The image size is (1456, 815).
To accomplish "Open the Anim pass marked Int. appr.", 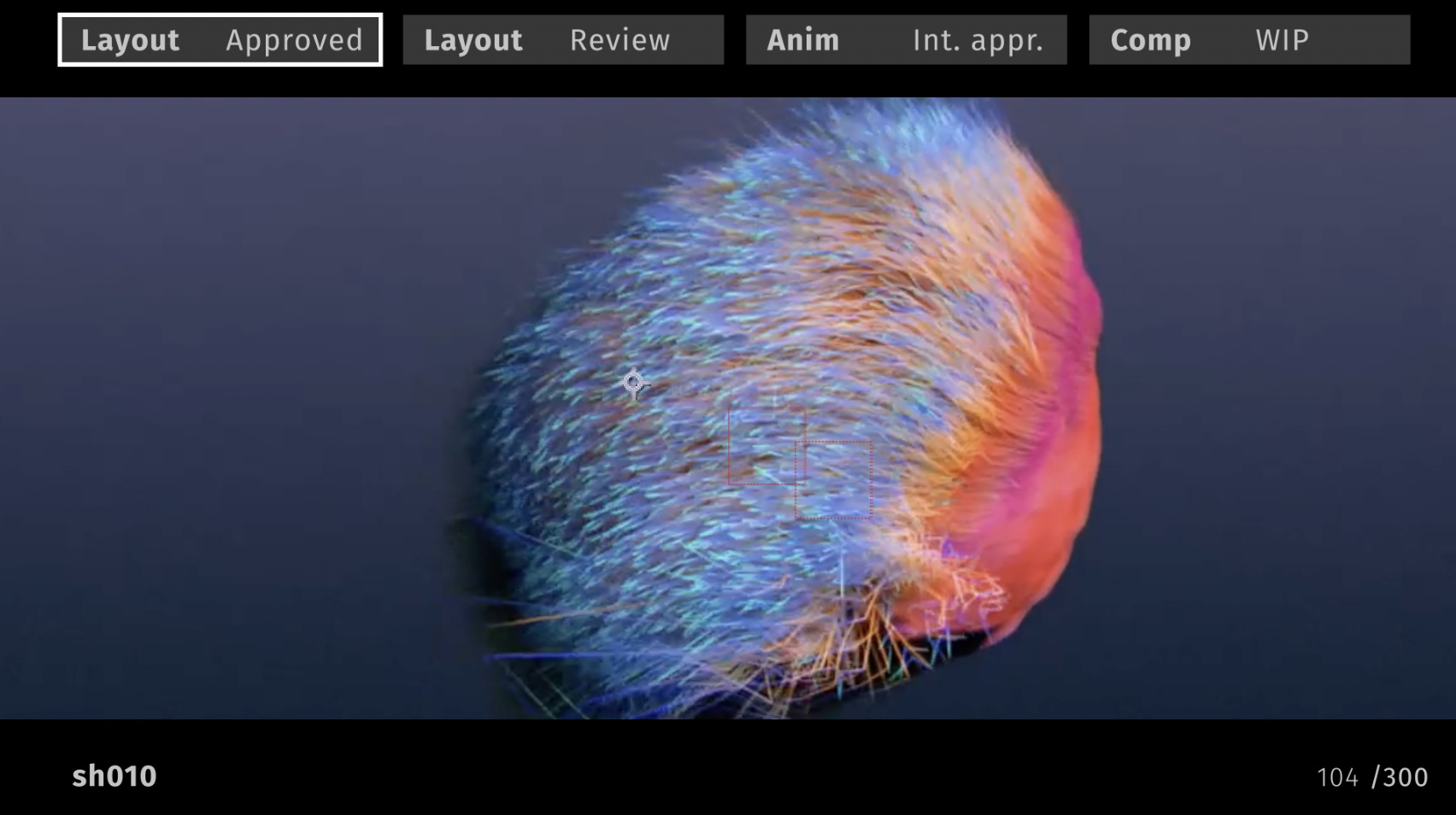I will tap(906, 39).
